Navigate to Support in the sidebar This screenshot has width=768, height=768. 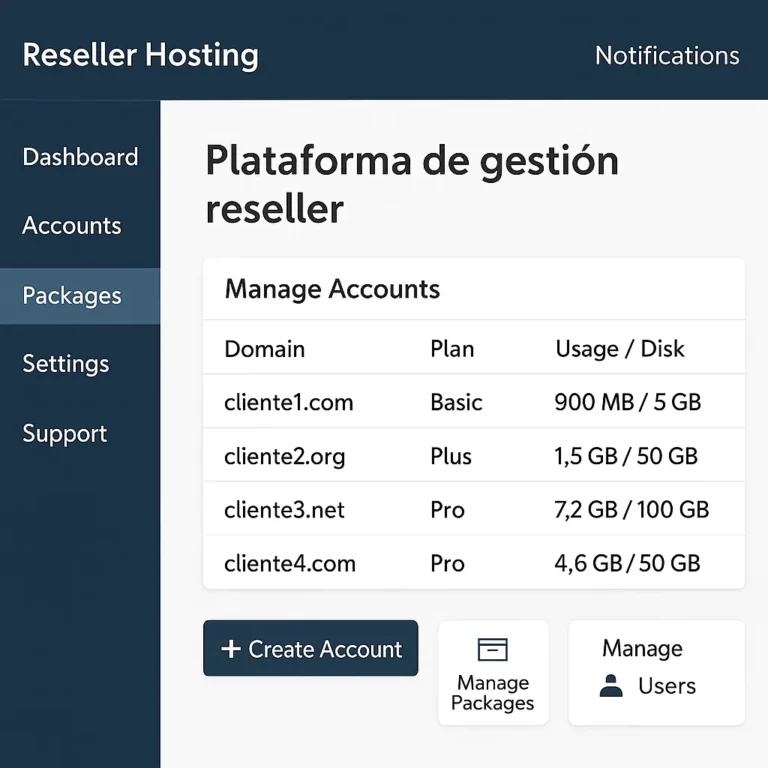click(x=65, y=434)
